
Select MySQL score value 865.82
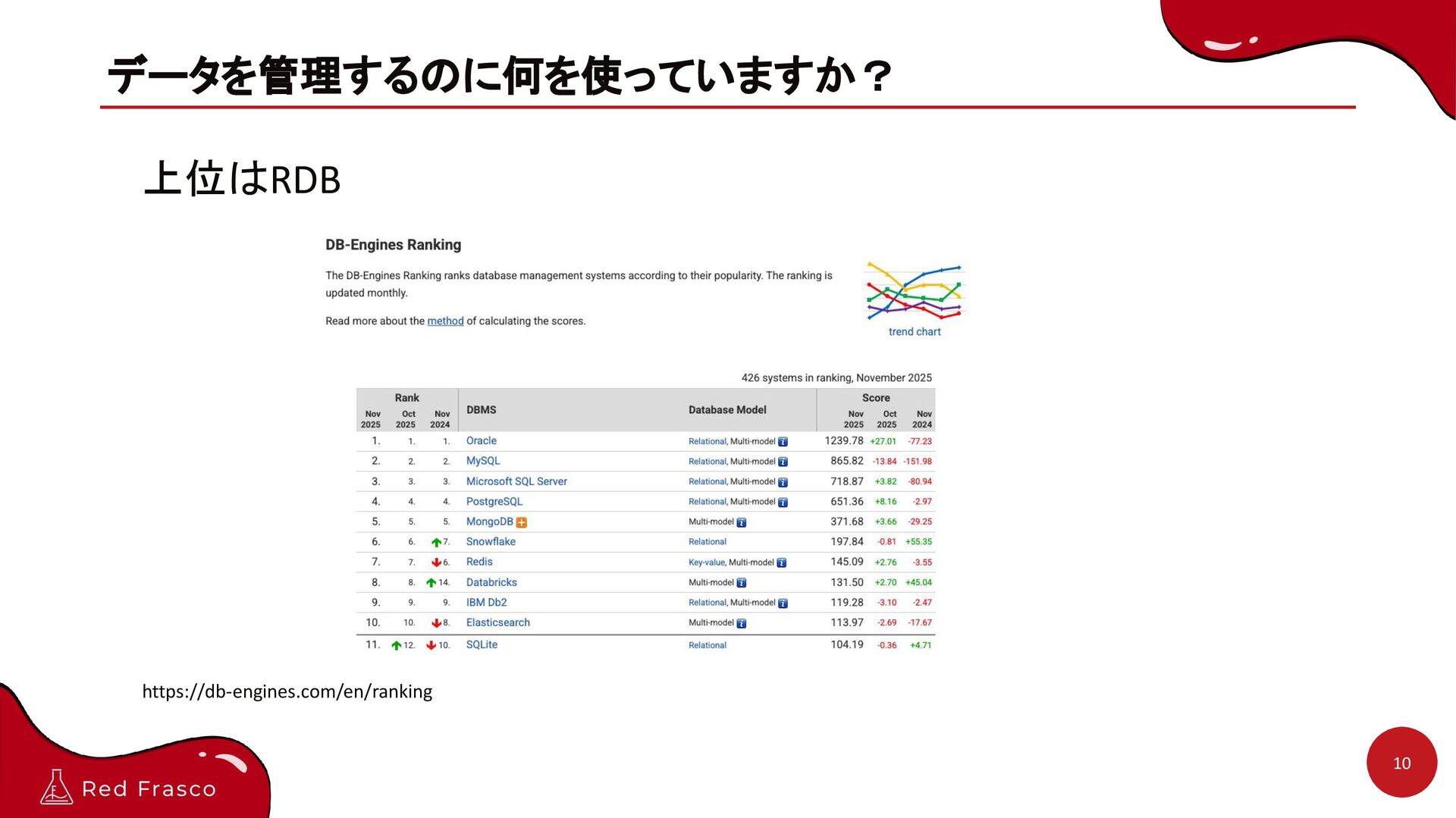pos(847,461)
